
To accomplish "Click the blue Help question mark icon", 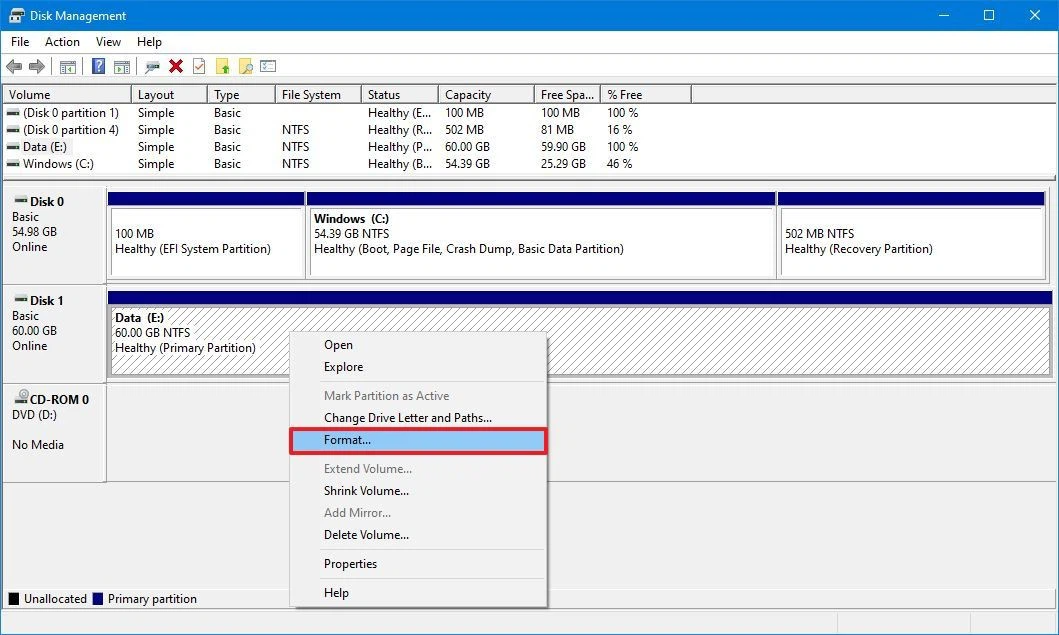I will point(99,67).
